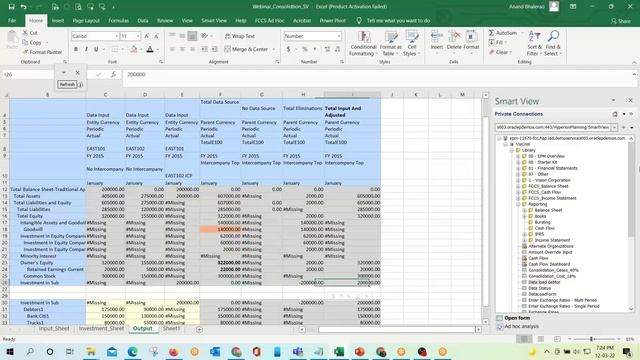640x360 pixels.
Task: Open Cell Styles gallery
Action: tap(411, 44)
